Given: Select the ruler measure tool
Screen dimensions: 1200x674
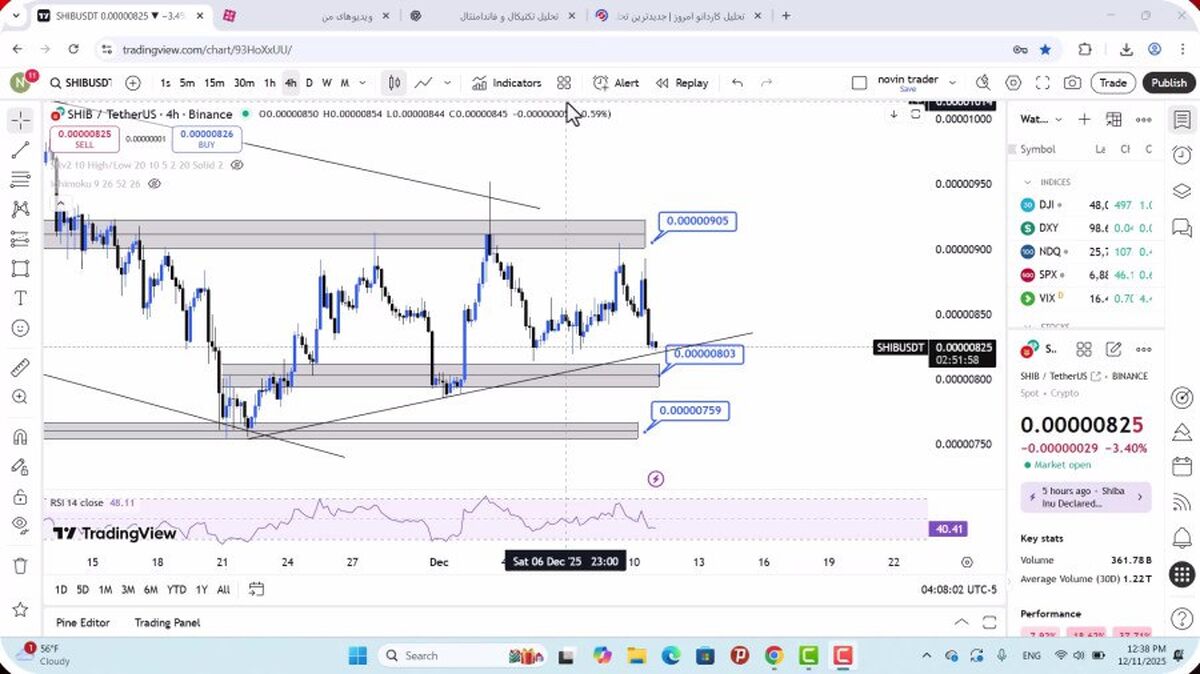Looking at the screenshot, I should coord(20,368).
